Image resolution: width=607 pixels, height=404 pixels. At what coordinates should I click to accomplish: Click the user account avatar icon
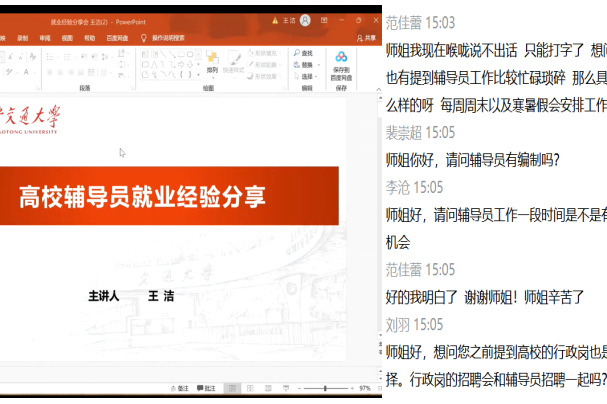305,19
